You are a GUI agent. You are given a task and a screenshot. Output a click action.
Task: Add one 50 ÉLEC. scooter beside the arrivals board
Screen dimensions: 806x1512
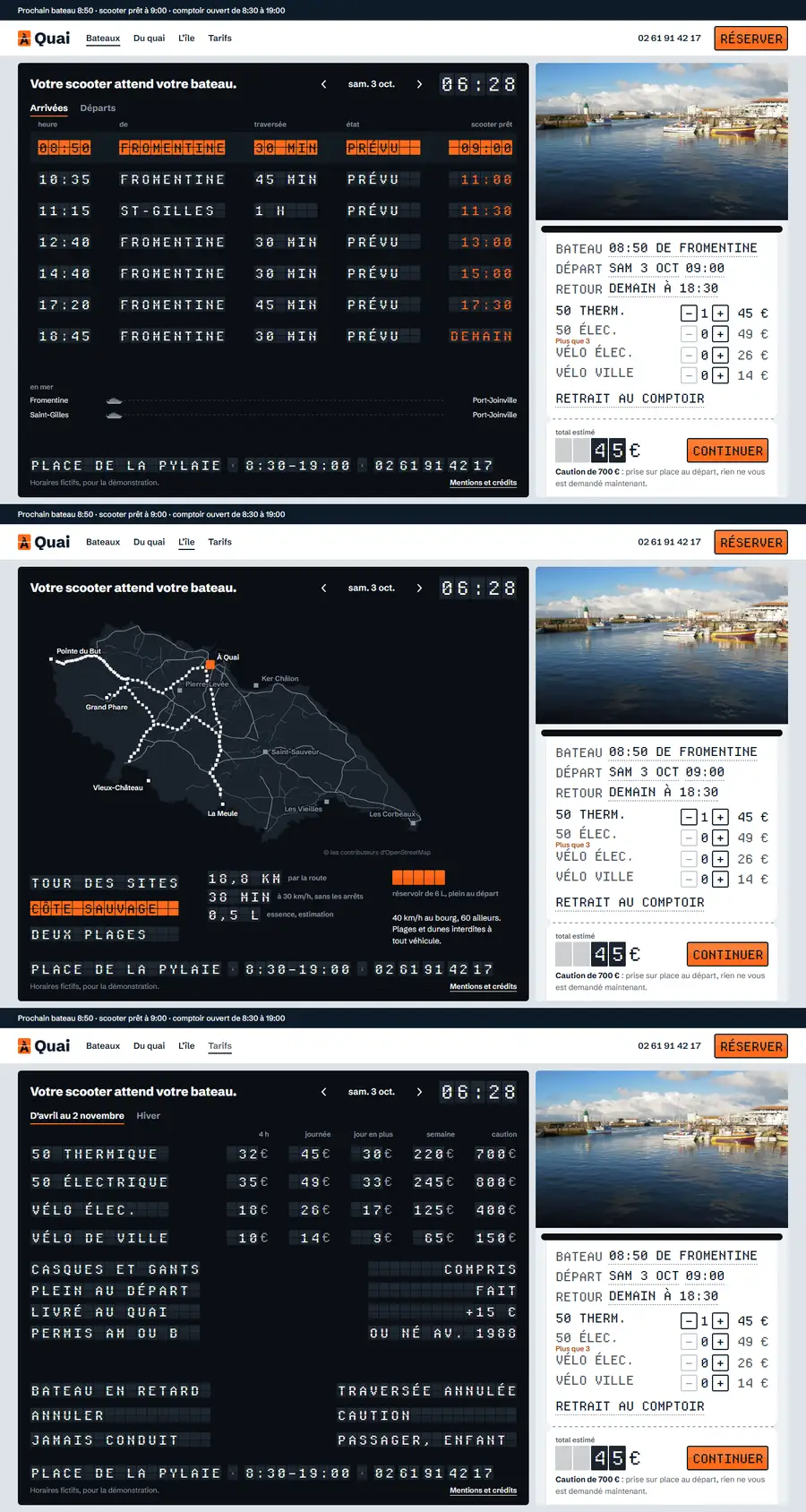(x=720, y=334)
